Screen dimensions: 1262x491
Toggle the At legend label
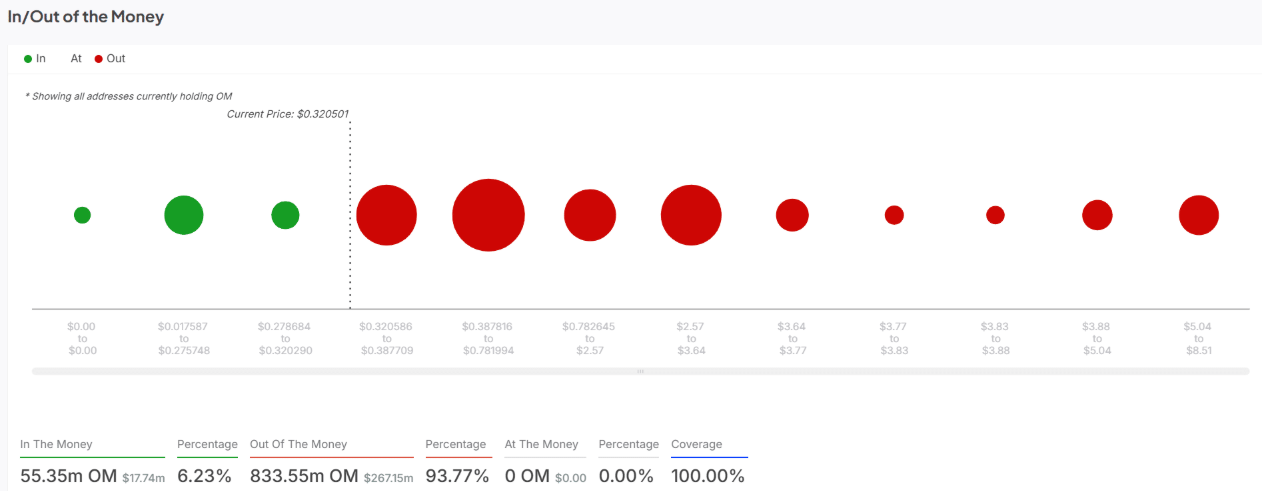click(x=76, y=59)
